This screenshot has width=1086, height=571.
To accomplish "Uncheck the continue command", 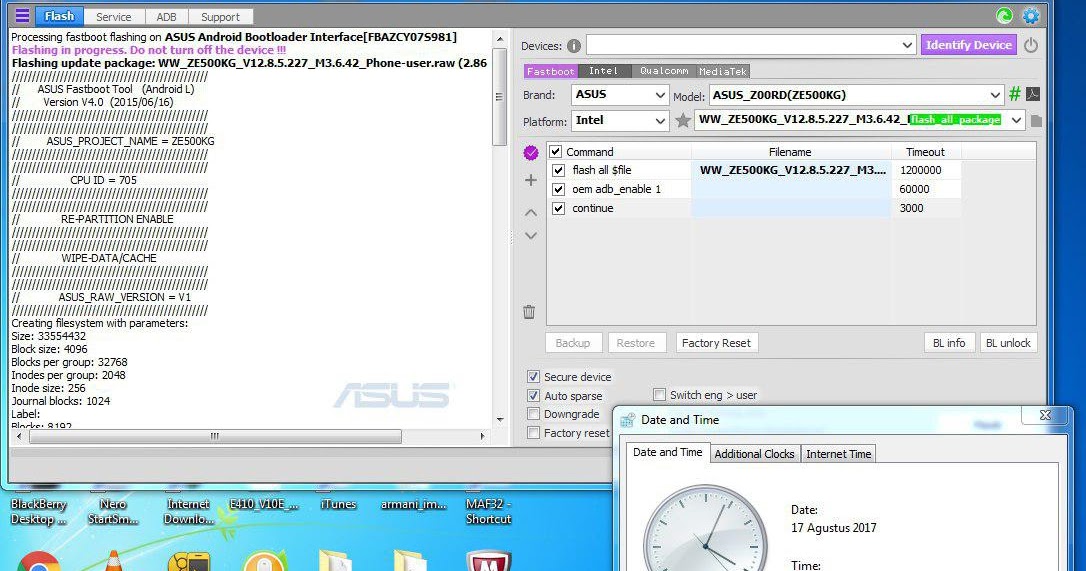I will click(x=558, y=208).
